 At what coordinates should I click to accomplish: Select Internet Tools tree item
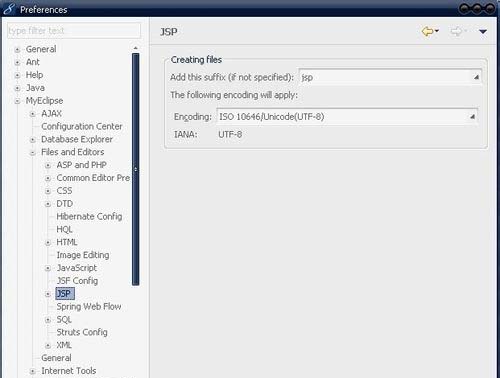(68, 371)
